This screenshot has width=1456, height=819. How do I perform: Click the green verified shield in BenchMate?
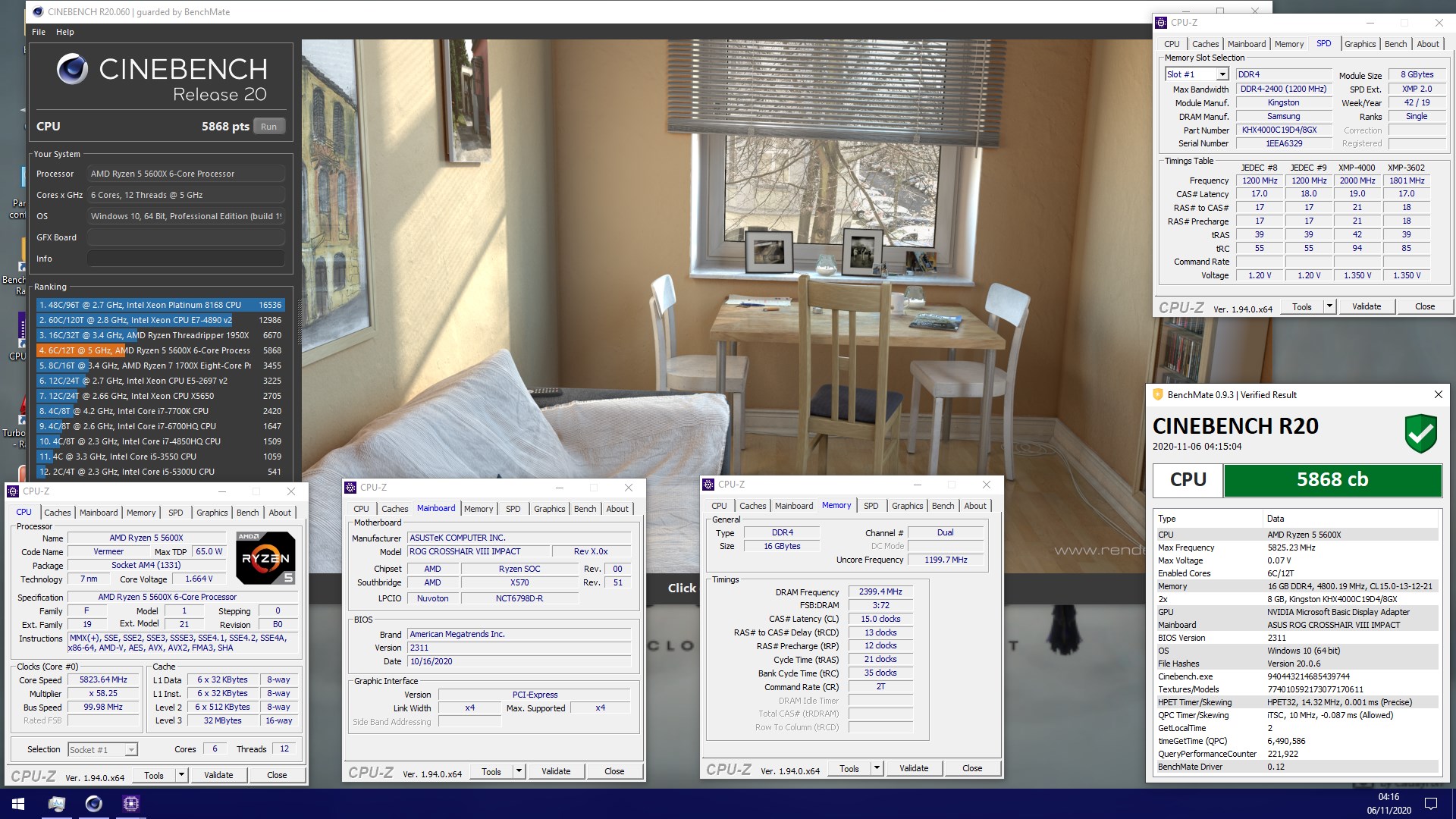tap(1420, 434)
